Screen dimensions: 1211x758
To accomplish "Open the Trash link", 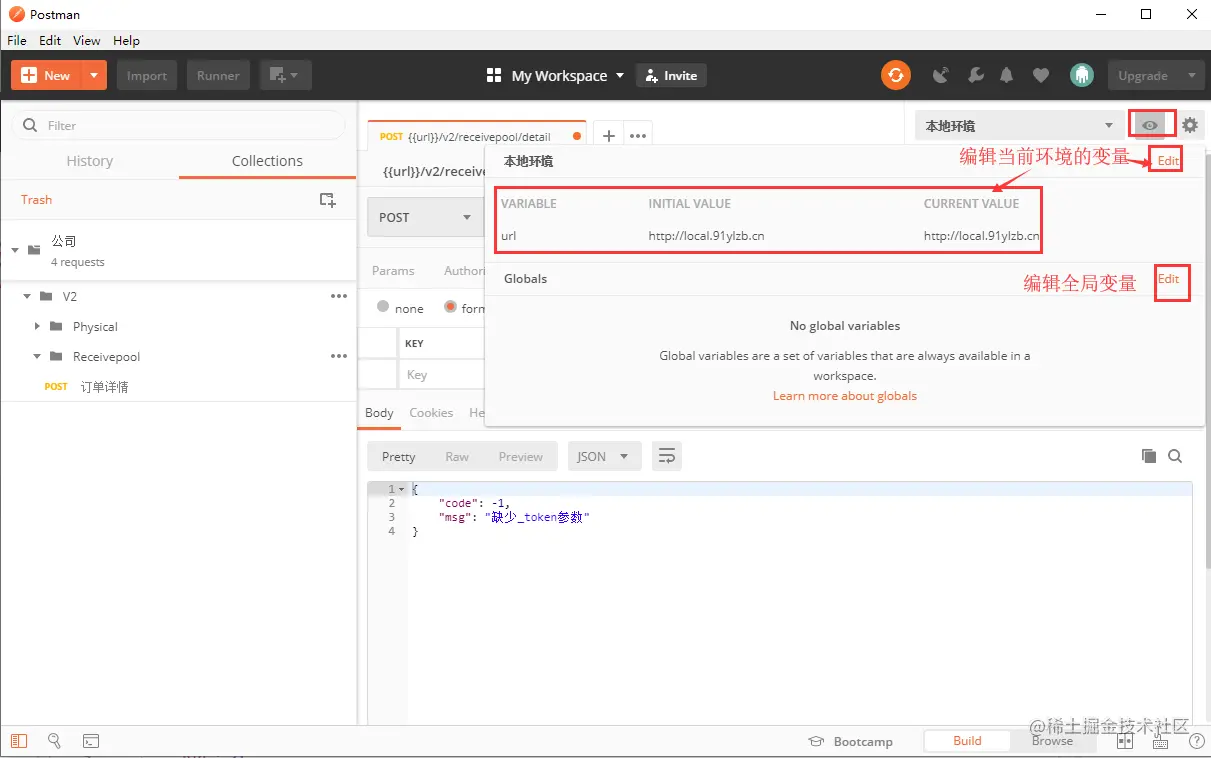I will click(36, 200).
